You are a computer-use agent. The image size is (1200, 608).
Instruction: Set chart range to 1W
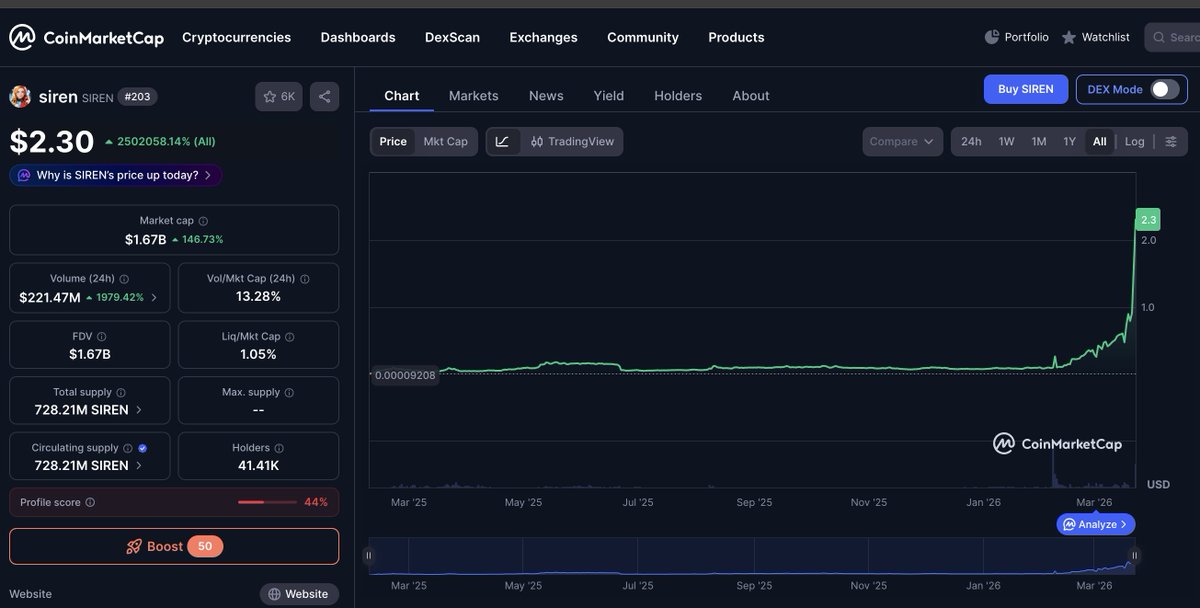(1006, 142)
